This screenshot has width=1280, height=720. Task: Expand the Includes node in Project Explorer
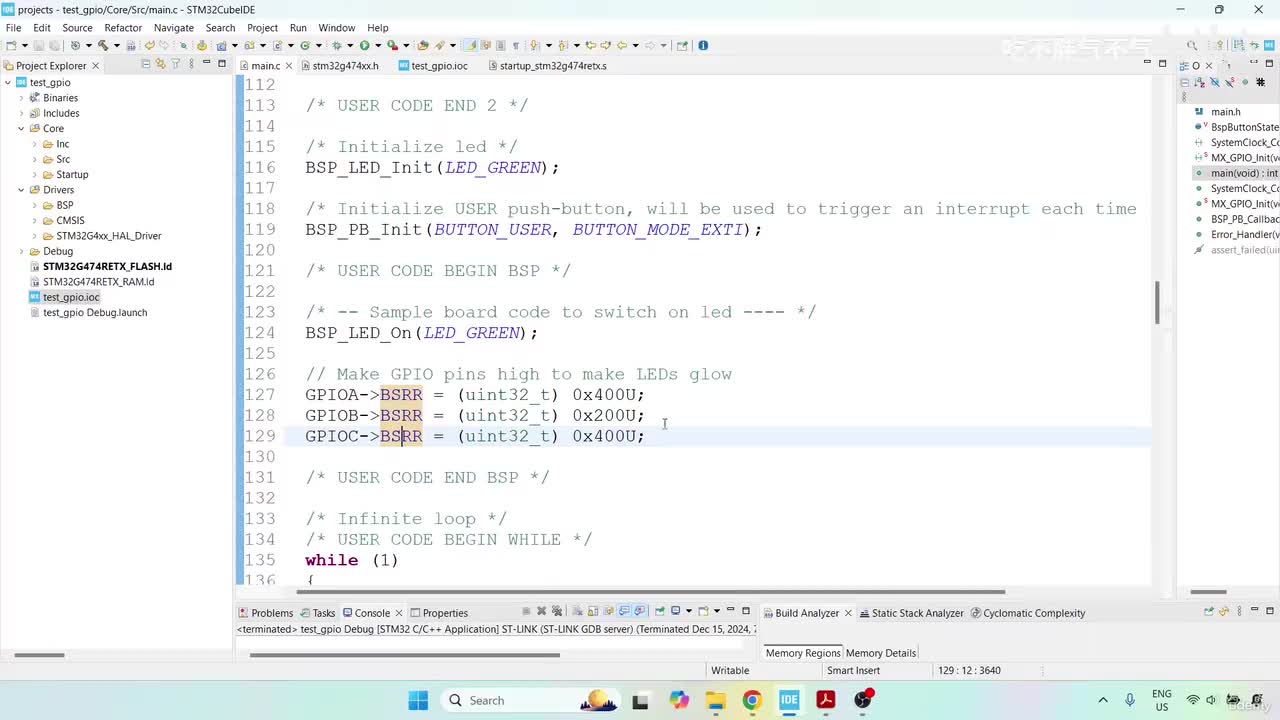pyautogui.click(x=22, y=113)
